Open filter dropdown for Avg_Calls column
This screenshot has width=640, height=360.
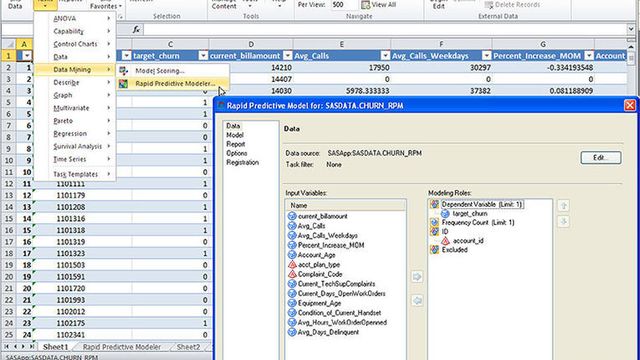click(385, 56)
